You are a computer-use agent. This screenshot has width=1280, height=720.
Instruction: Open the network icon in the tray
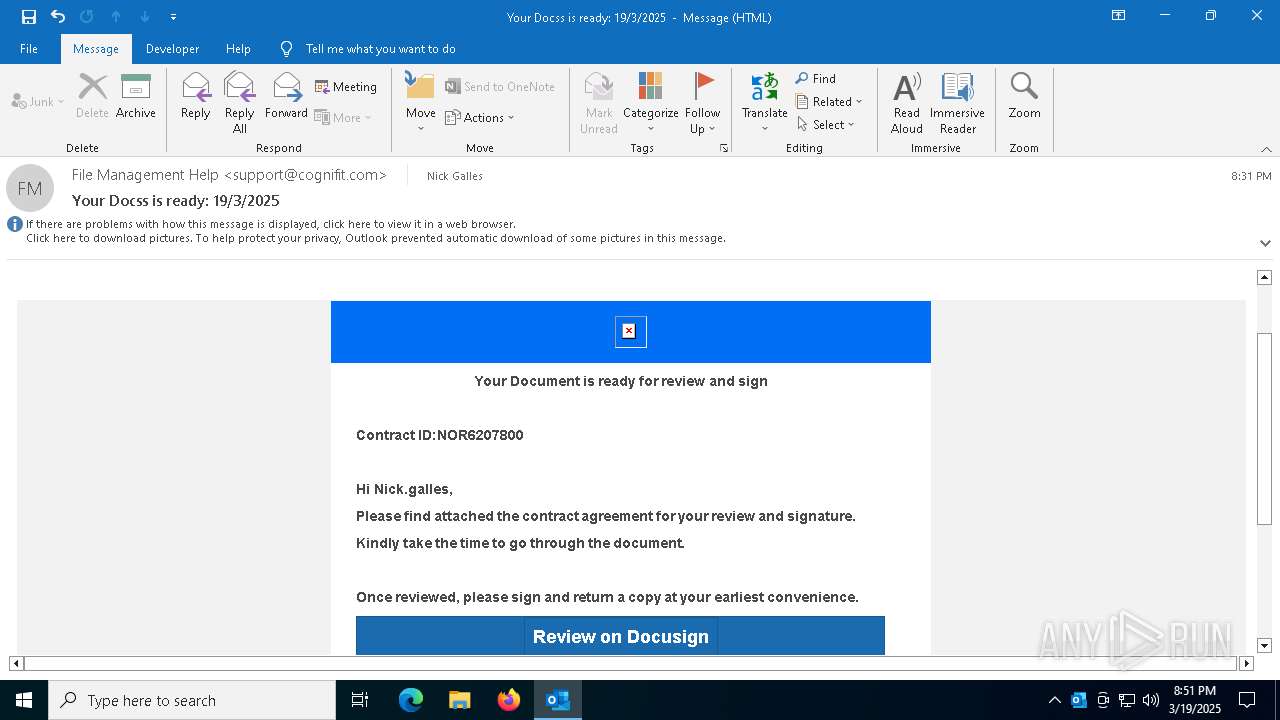(x=1127, y=700)
